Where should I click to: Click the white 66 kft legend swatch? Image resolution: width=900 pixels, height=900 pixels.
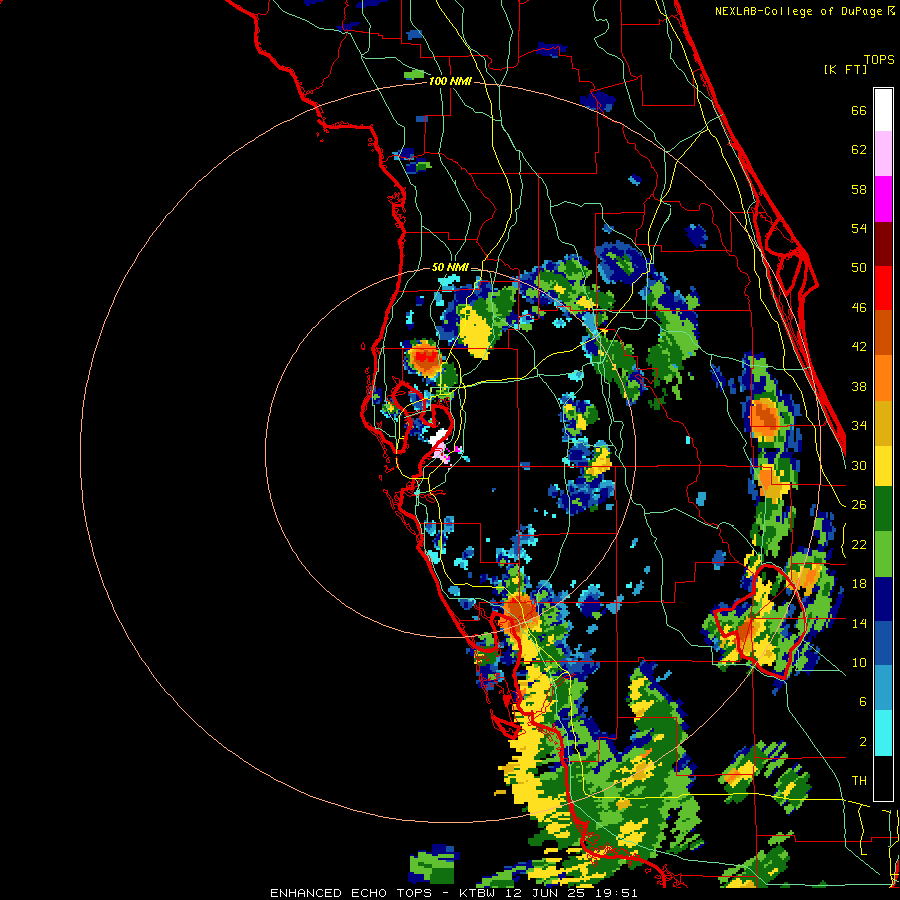(883, 110)
